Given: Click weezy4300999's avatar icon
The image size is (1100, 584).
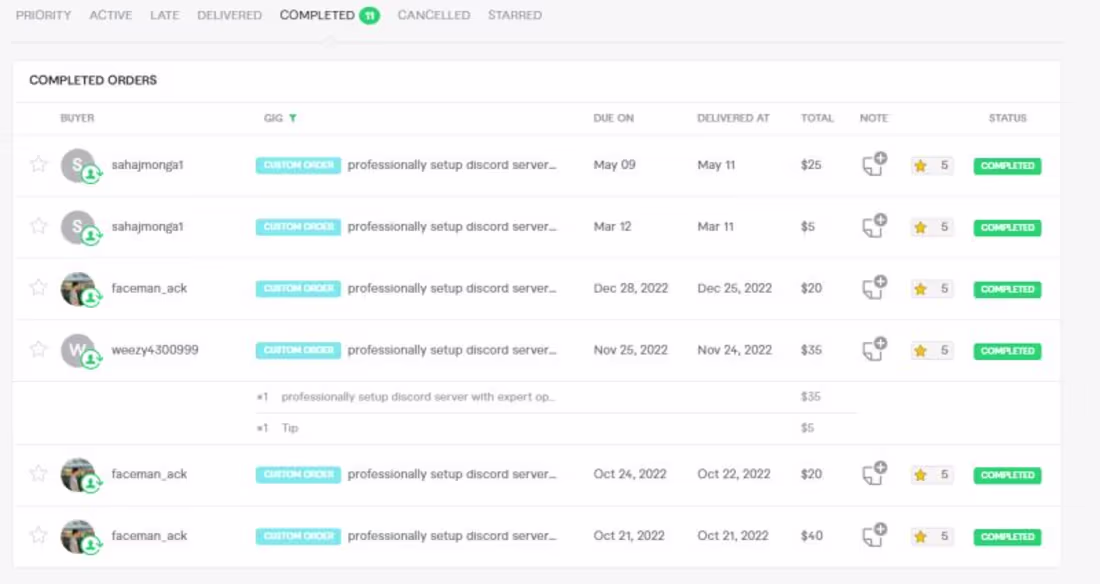Looking at the screenshot, I should 78,350.
